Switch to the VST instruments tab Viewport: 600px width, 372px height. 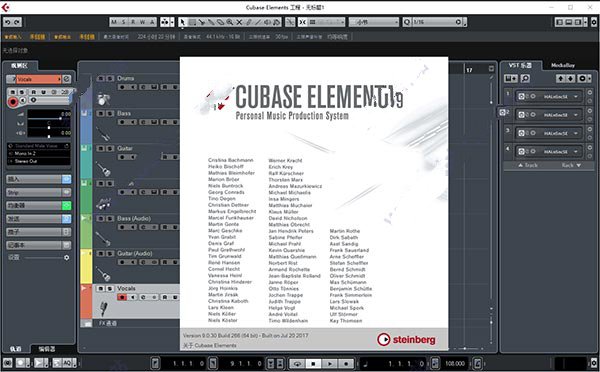(x=520, y=65)
